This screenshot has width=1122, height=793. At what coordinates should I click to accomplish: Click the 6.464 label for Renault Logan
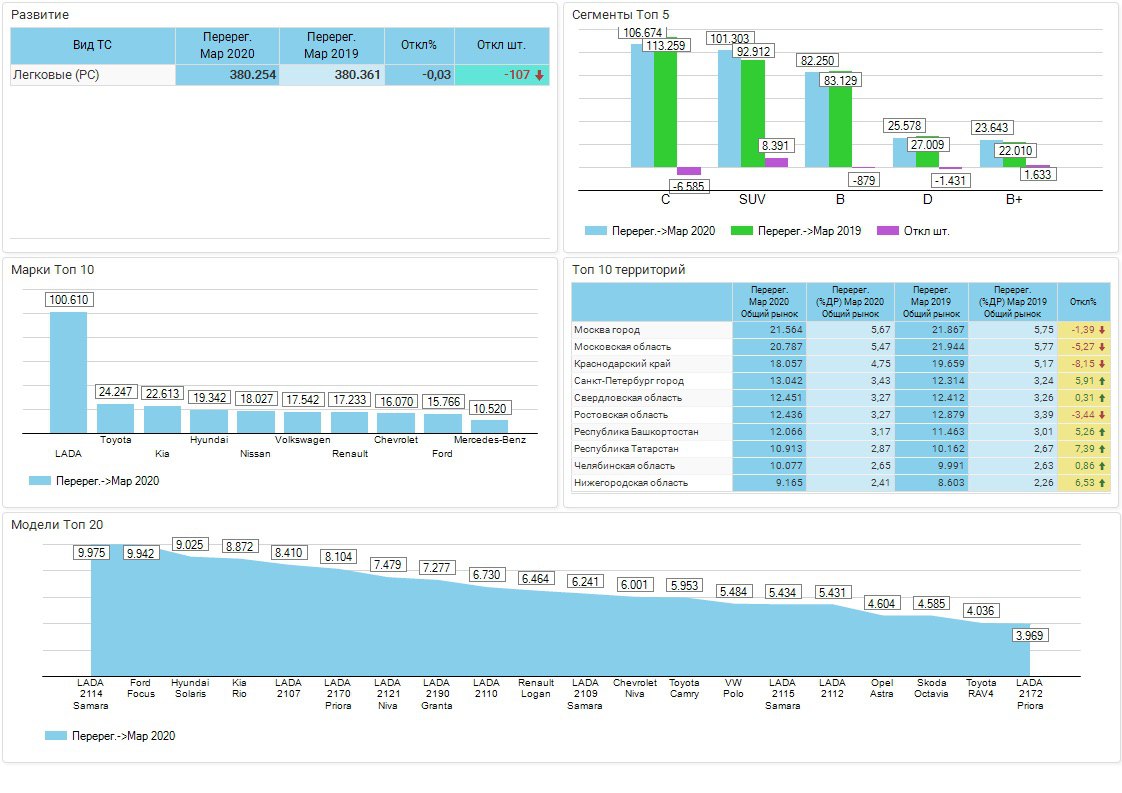(x=535, y=578)
